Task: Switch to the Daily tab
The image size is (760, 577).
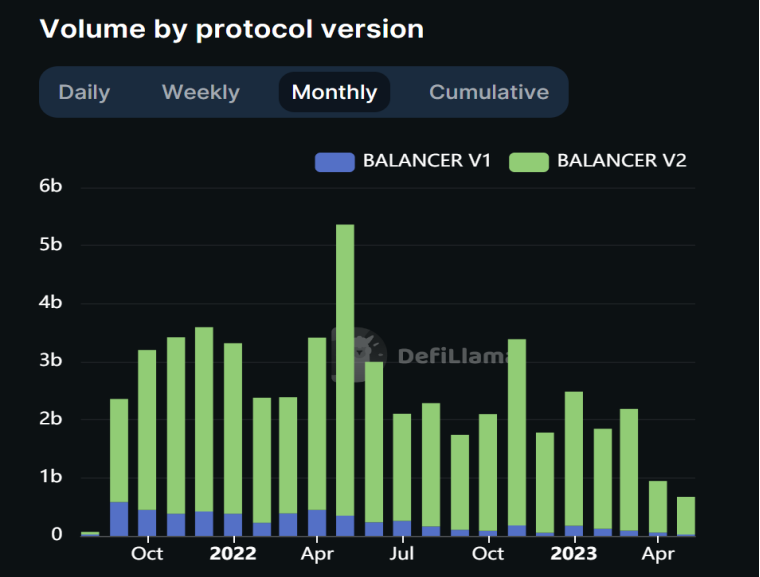Action: (x=84, y=92)
